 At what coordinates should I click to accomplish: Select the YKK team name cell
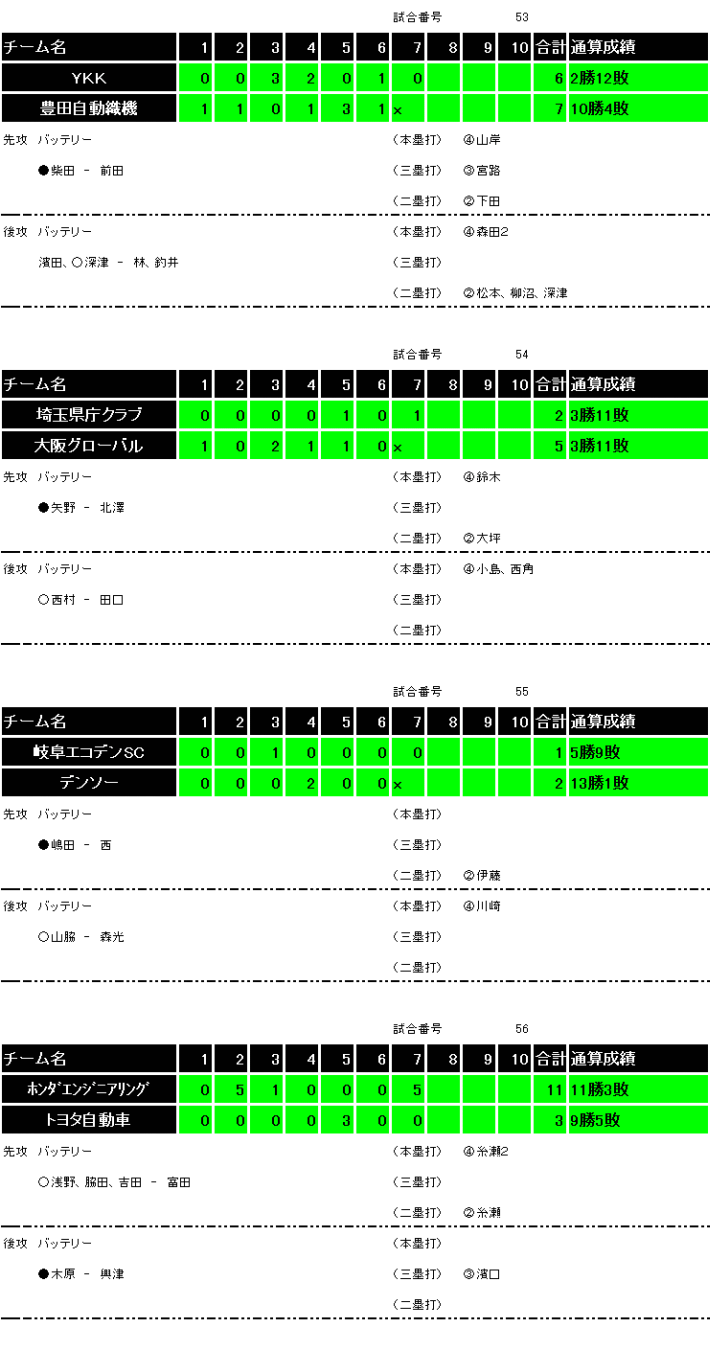click(89, 78)
